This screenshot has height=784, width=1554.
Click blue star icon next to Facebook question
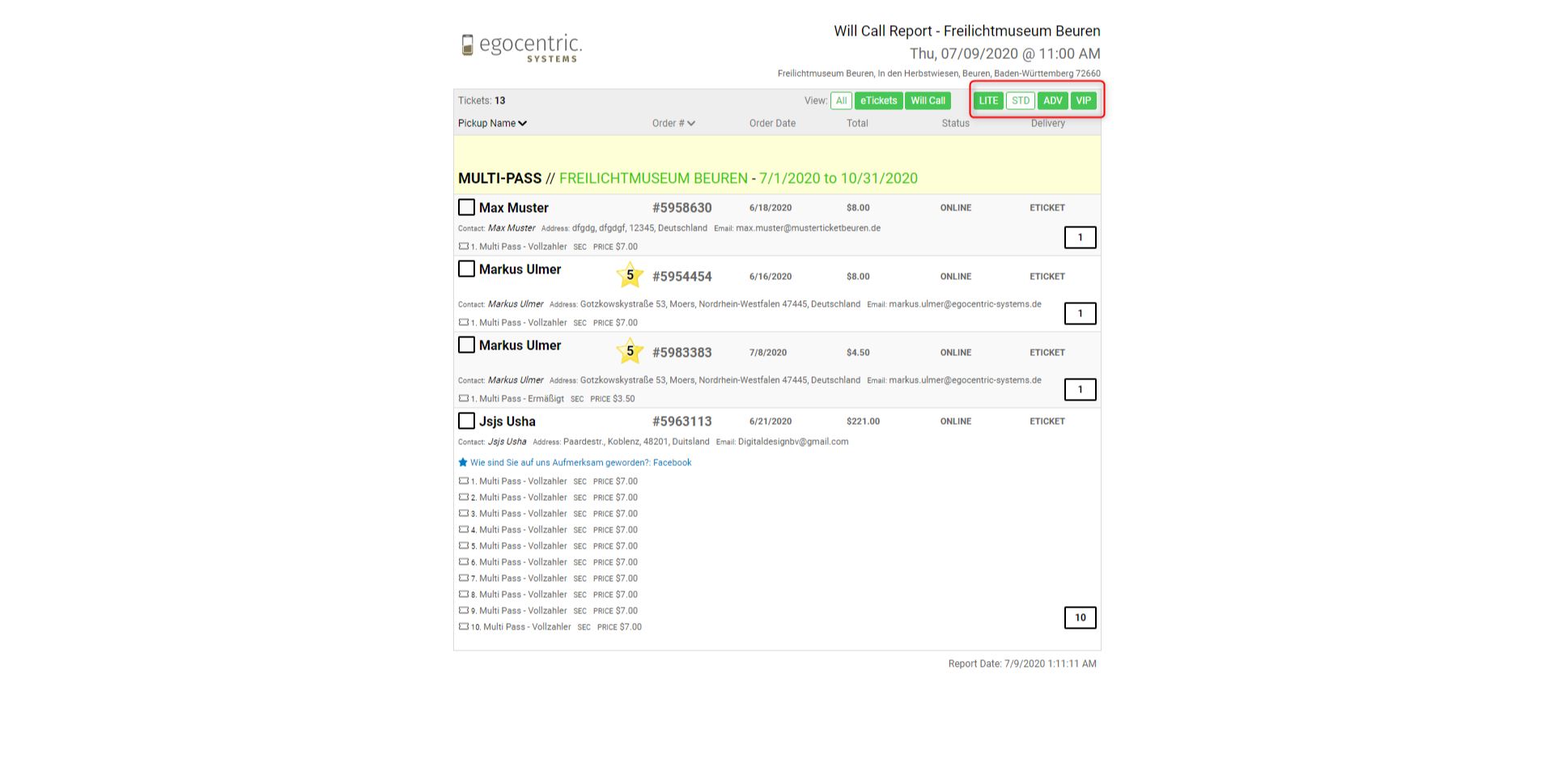click(463, 463)
